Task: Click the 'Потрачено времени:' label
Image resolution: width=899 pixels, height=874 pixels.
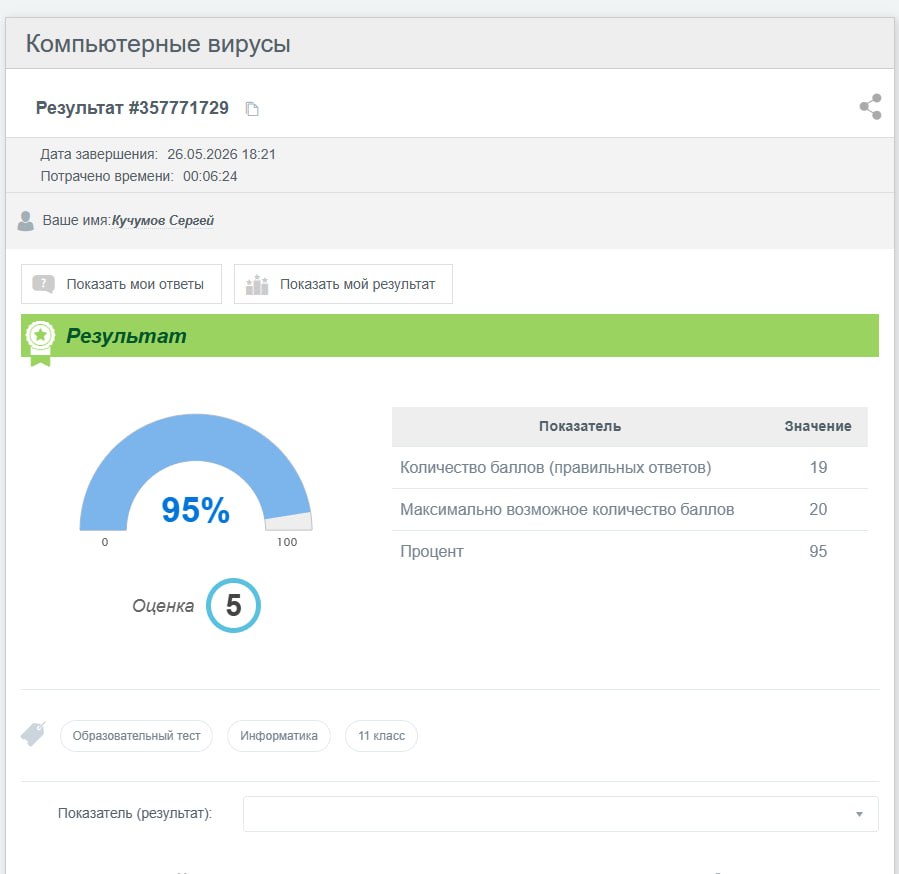Action: 107,176
